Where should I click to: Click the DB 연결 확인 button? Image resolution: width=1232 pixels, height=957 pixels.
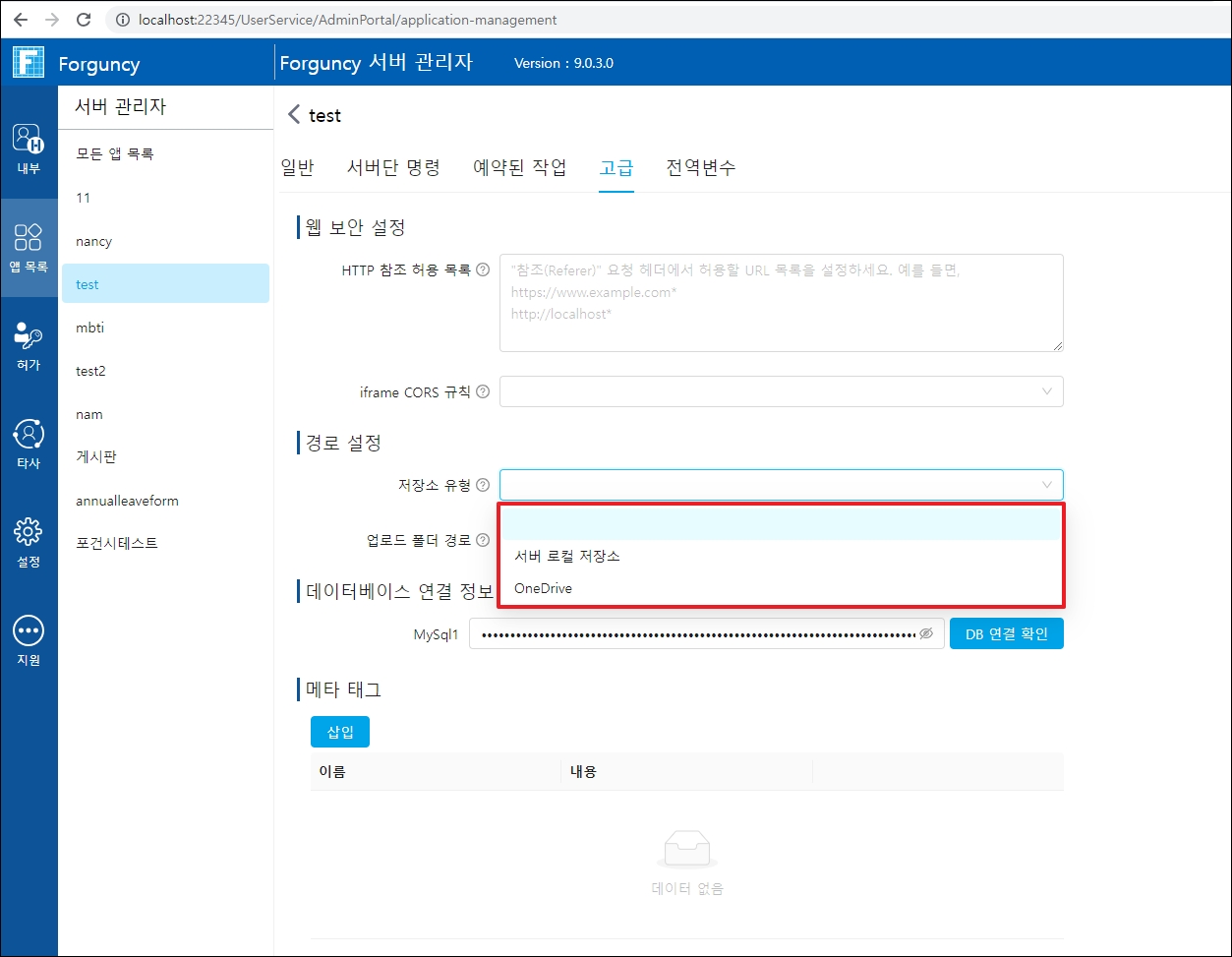(1006, 634)
